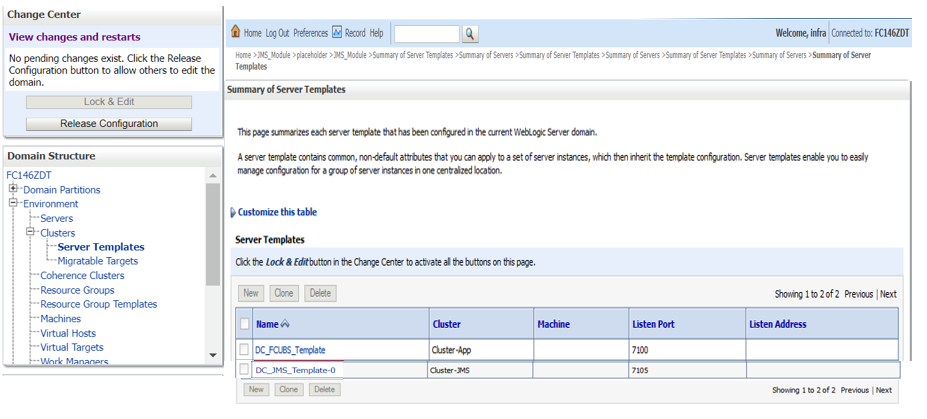927x419 pixels.
Task: Click the bottom New button
Action: (x=256, y=389)
